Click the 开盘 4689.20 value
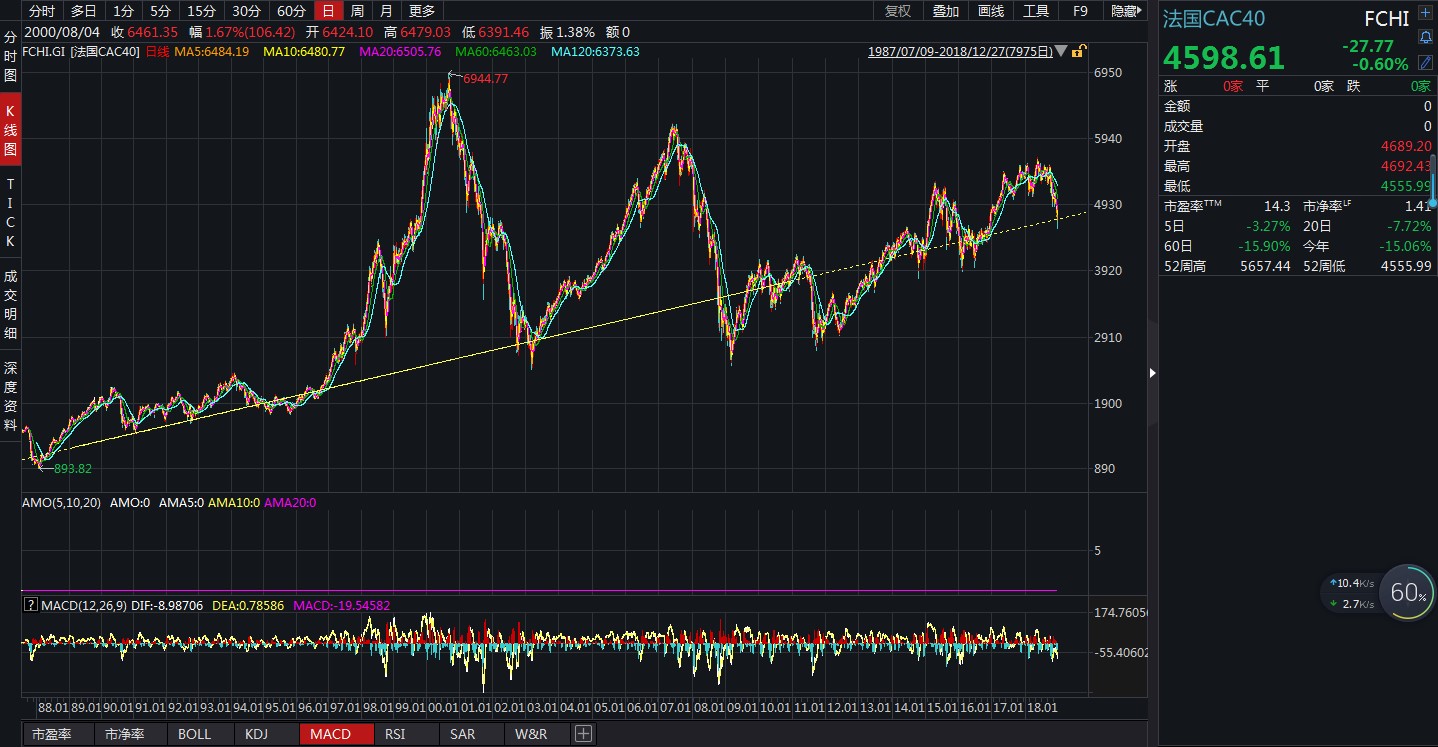The height and width of the screenshot is (747, 1438). (x=1405, y=145)
